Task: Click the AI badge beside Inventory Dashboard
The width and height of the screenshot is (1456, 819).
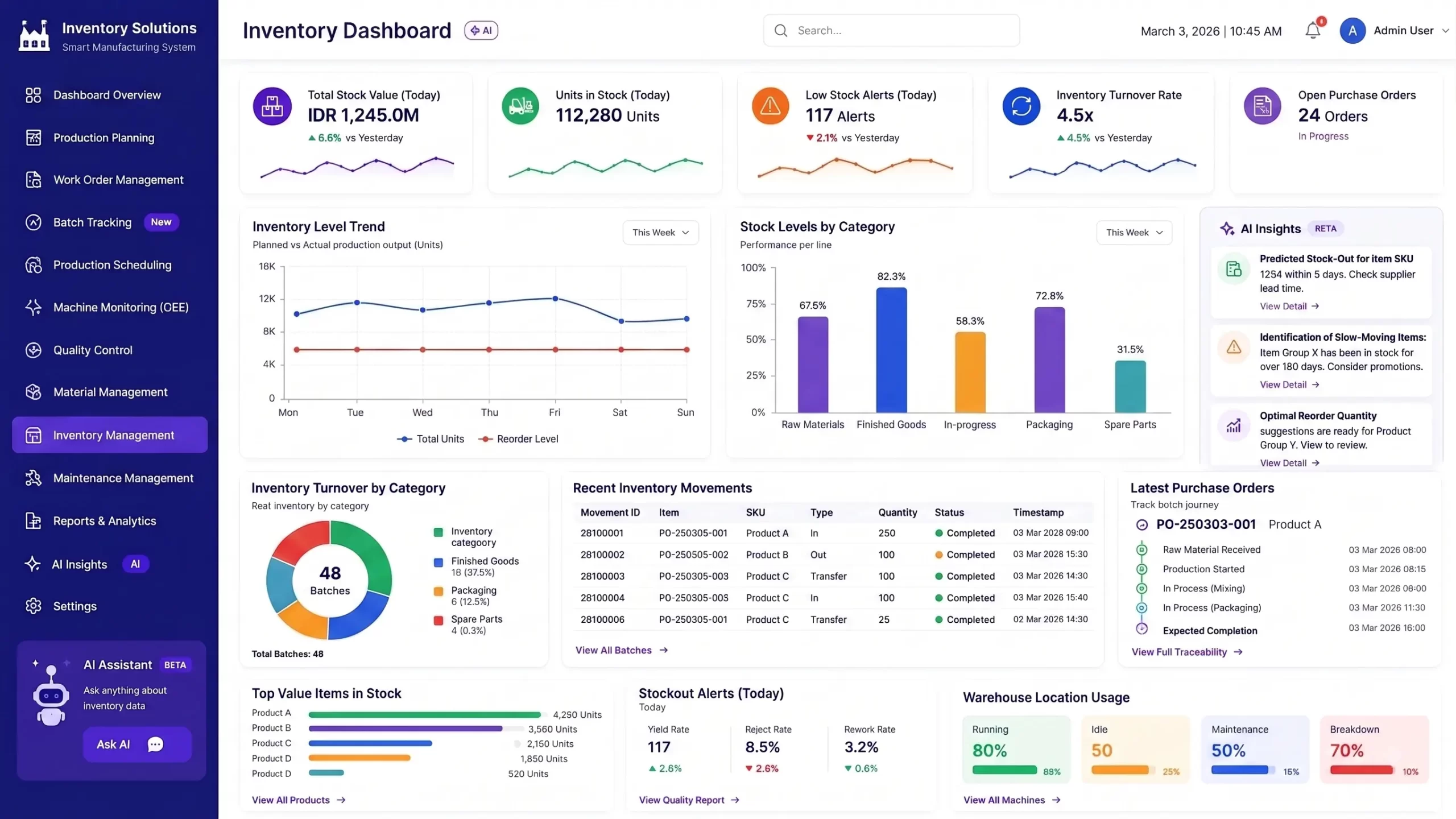Action: click(481, 31)
